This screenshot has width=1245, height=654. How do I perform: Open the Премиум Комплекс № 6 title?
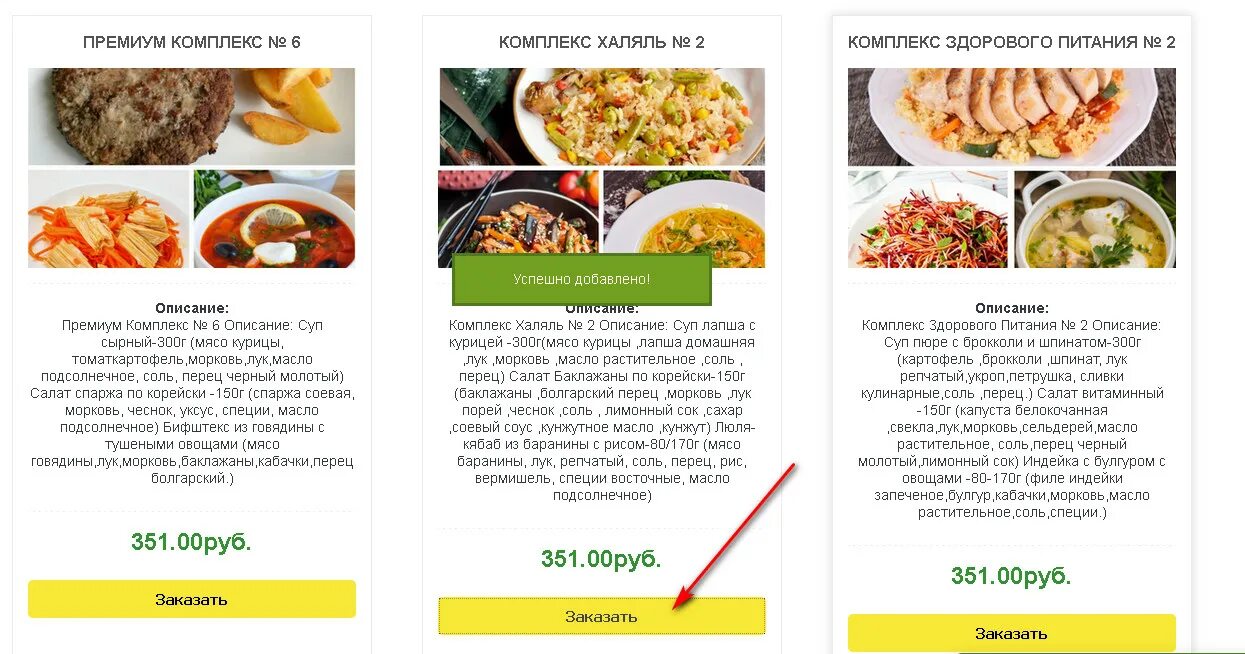(x=192, y=42)
